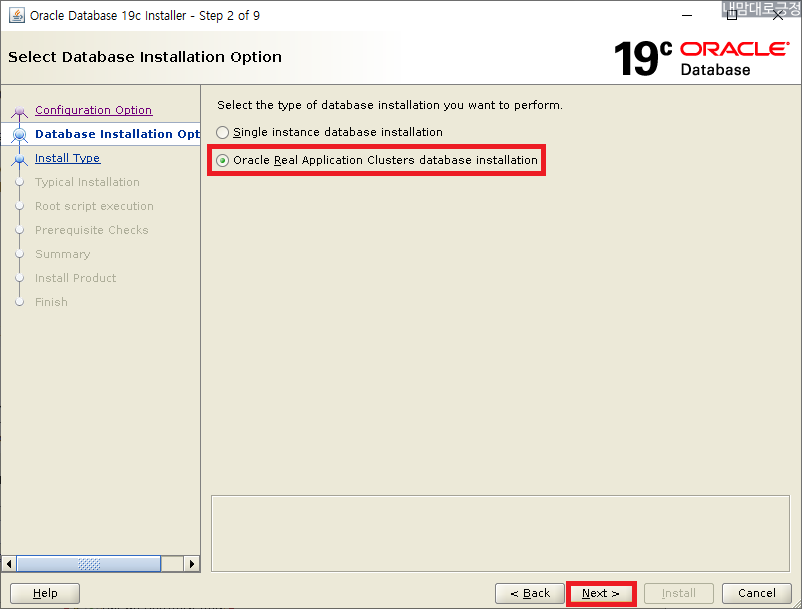Open Help for this step

click(x=45, y=593)
